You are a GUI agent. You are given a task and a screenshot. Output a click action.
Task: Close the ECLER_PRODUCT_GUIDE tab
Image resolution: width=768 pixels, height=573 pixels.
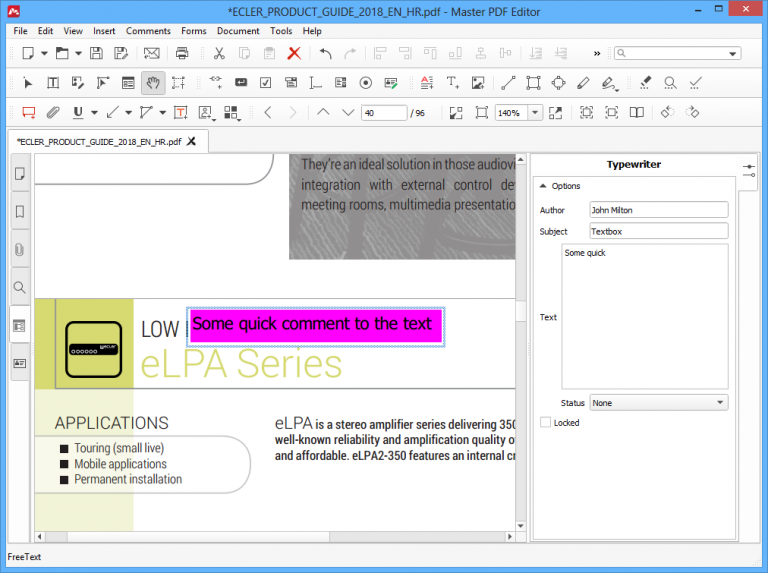pos(192,142)
